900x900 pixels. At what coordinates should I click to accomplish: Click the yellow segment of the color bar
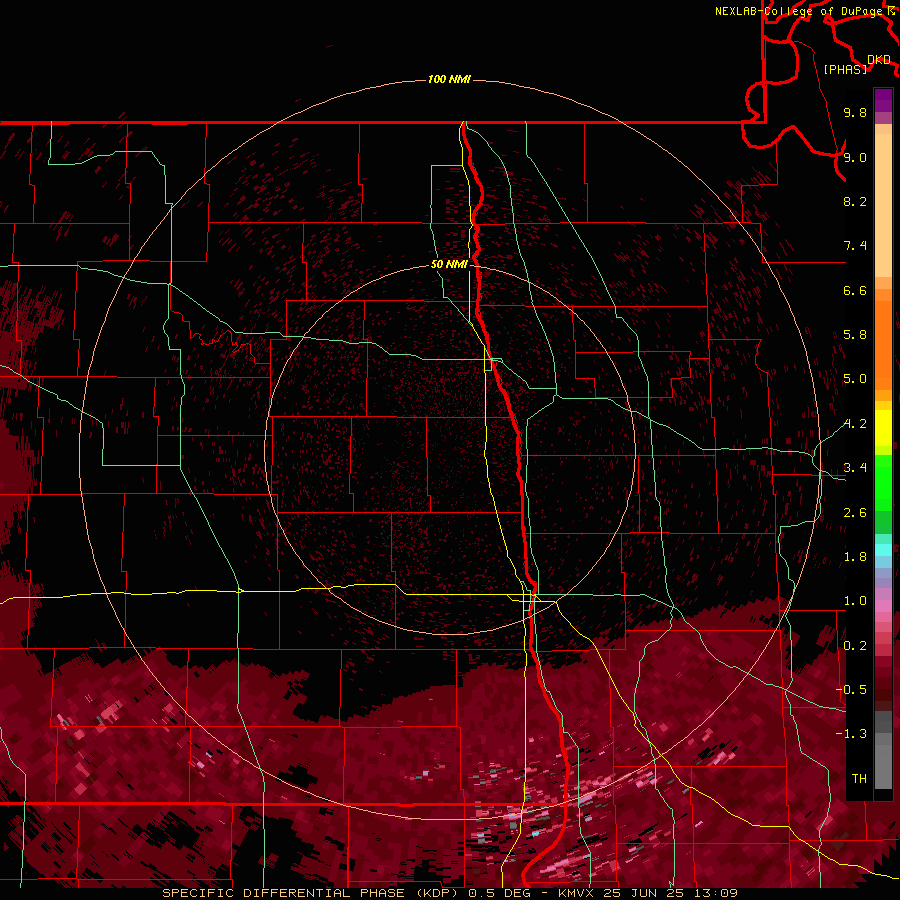(883, 428)
